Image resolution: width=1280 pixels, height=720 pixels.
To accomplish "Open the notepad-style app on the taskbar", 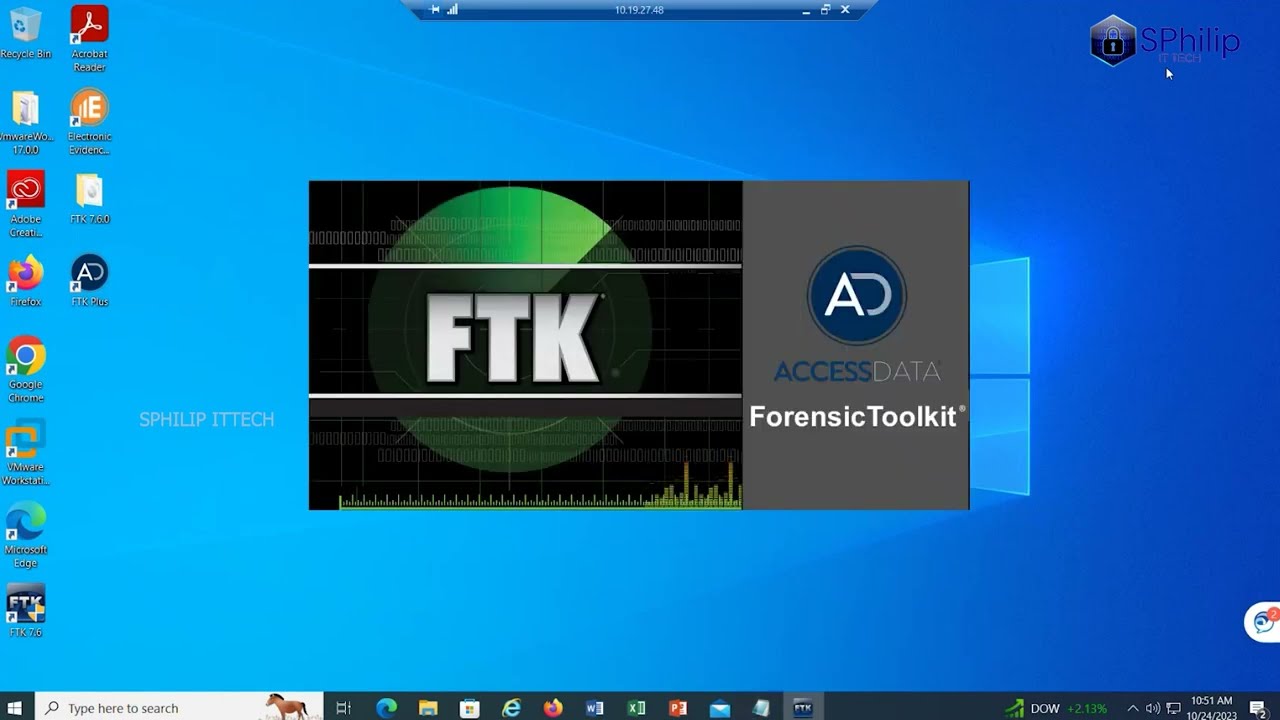I will (x=761, y=708).
